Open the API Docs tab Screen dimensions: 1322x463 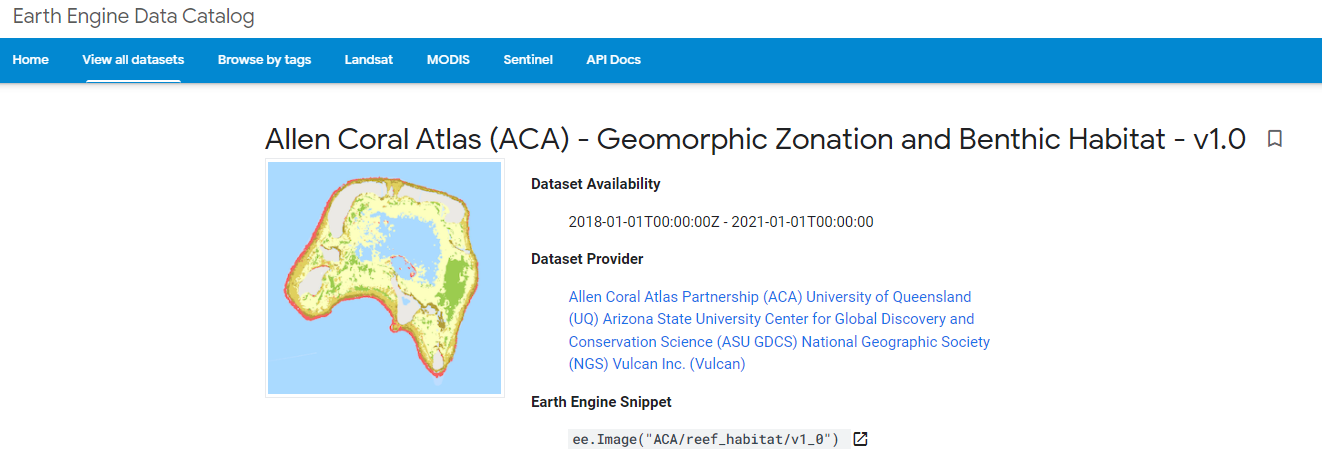(x=613, y=60)
